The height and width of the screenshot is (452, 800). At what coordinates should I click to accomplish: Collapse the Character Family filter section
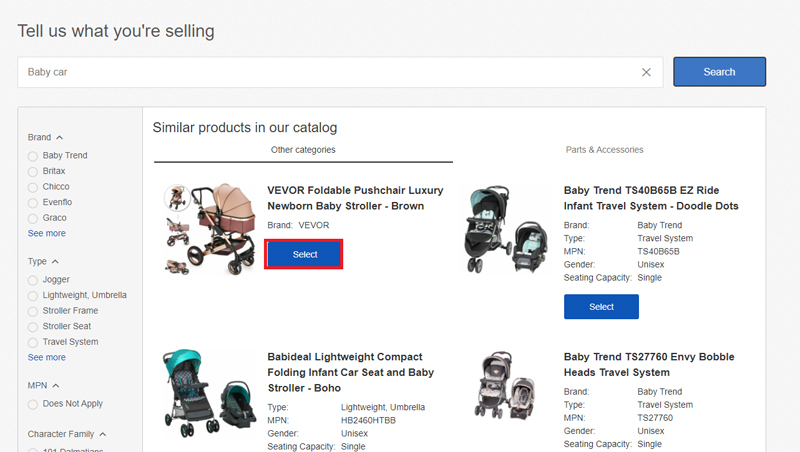click(x=103, y=434)
